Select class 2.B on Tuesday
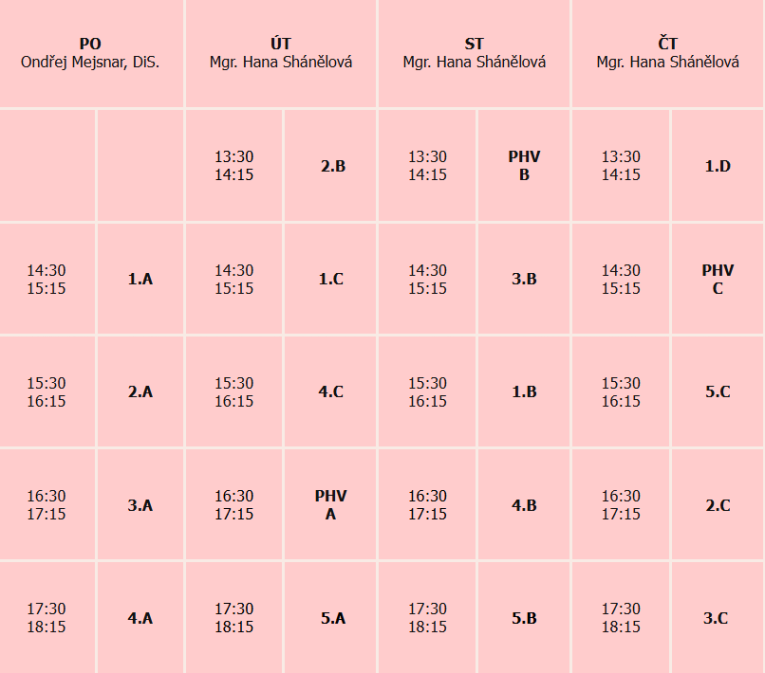Screen dimensions: 765x673 click(333, 166)
